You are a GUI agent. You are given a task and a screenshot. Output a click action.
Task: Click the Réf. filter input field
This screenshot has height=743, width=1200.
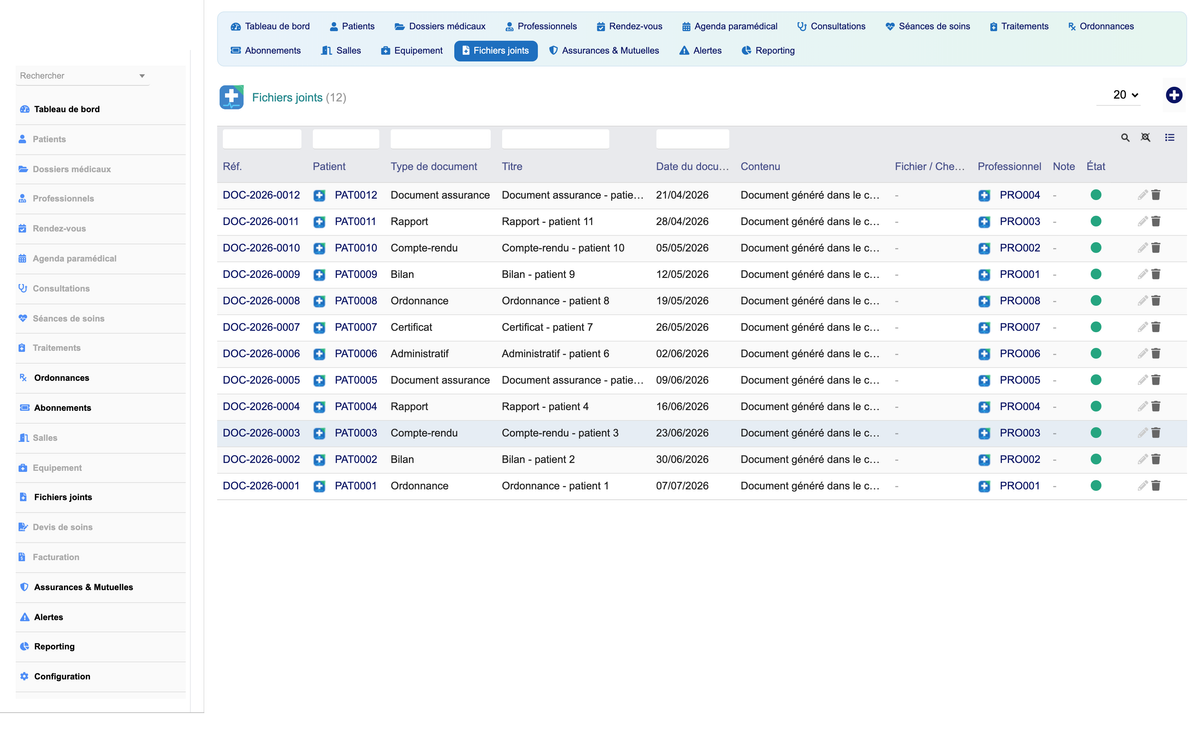262,139
